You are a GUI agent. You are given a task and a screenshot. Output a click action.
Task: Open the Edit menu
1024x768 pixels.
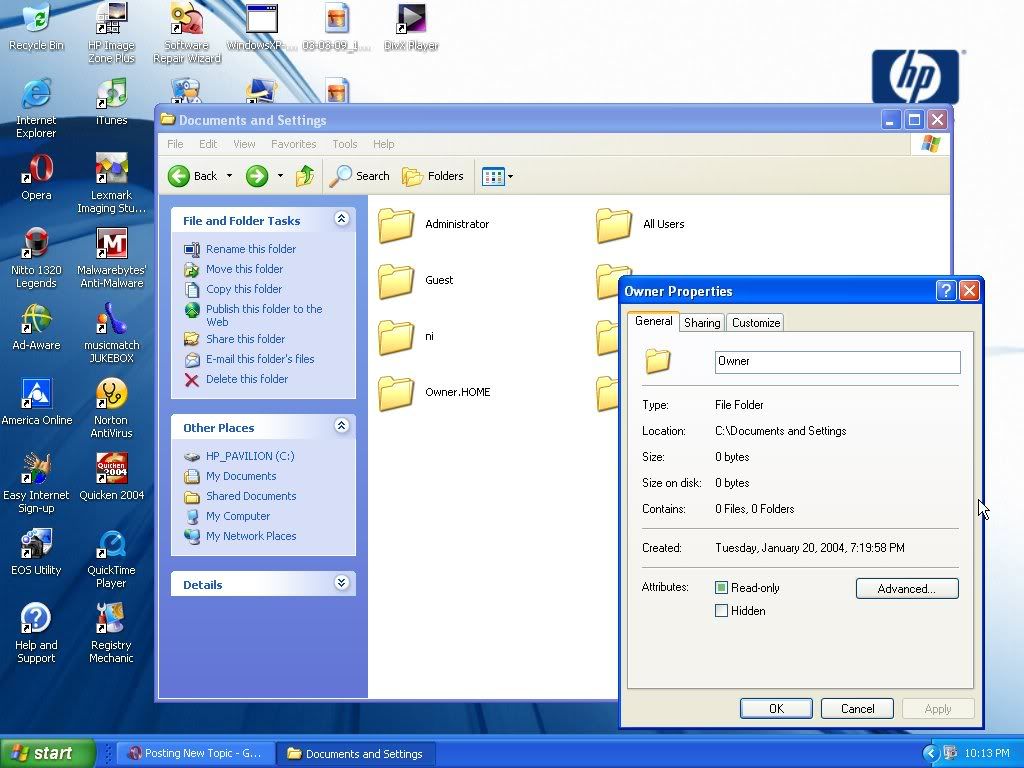point(208,144)
